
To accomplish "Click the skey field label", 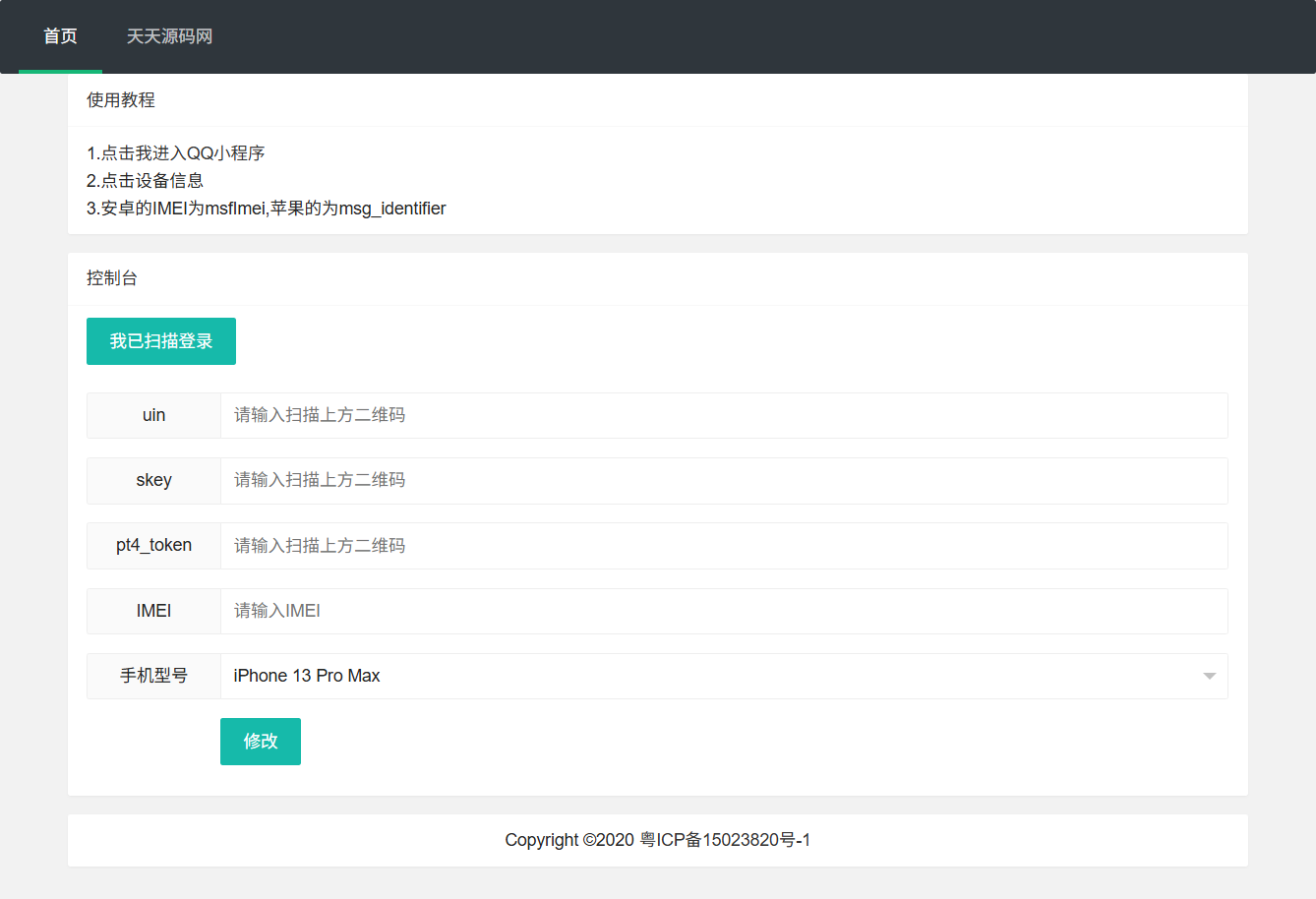I will coord(153,481).
